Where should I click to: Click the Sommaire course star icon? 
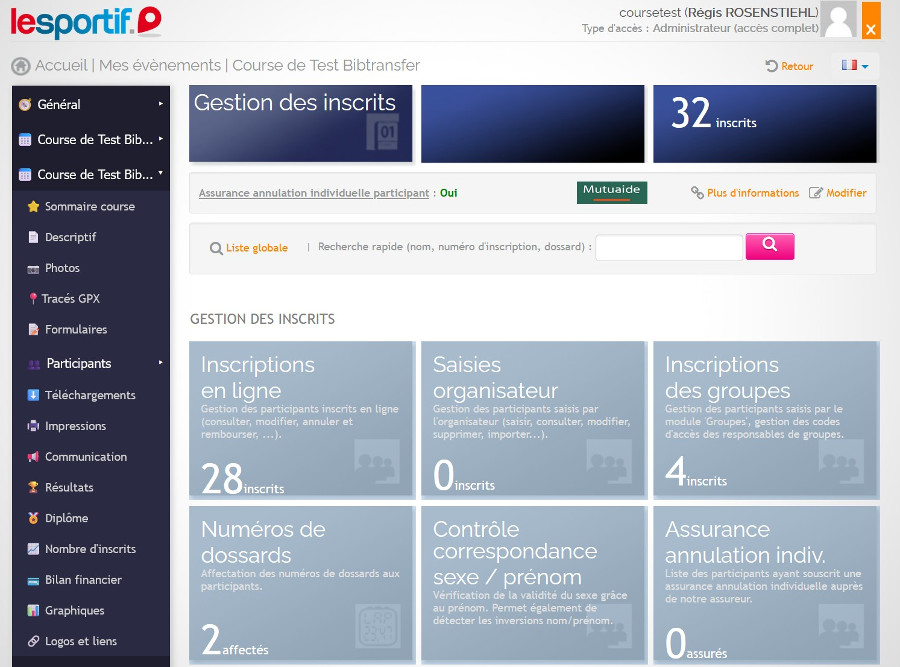[33, 207]
